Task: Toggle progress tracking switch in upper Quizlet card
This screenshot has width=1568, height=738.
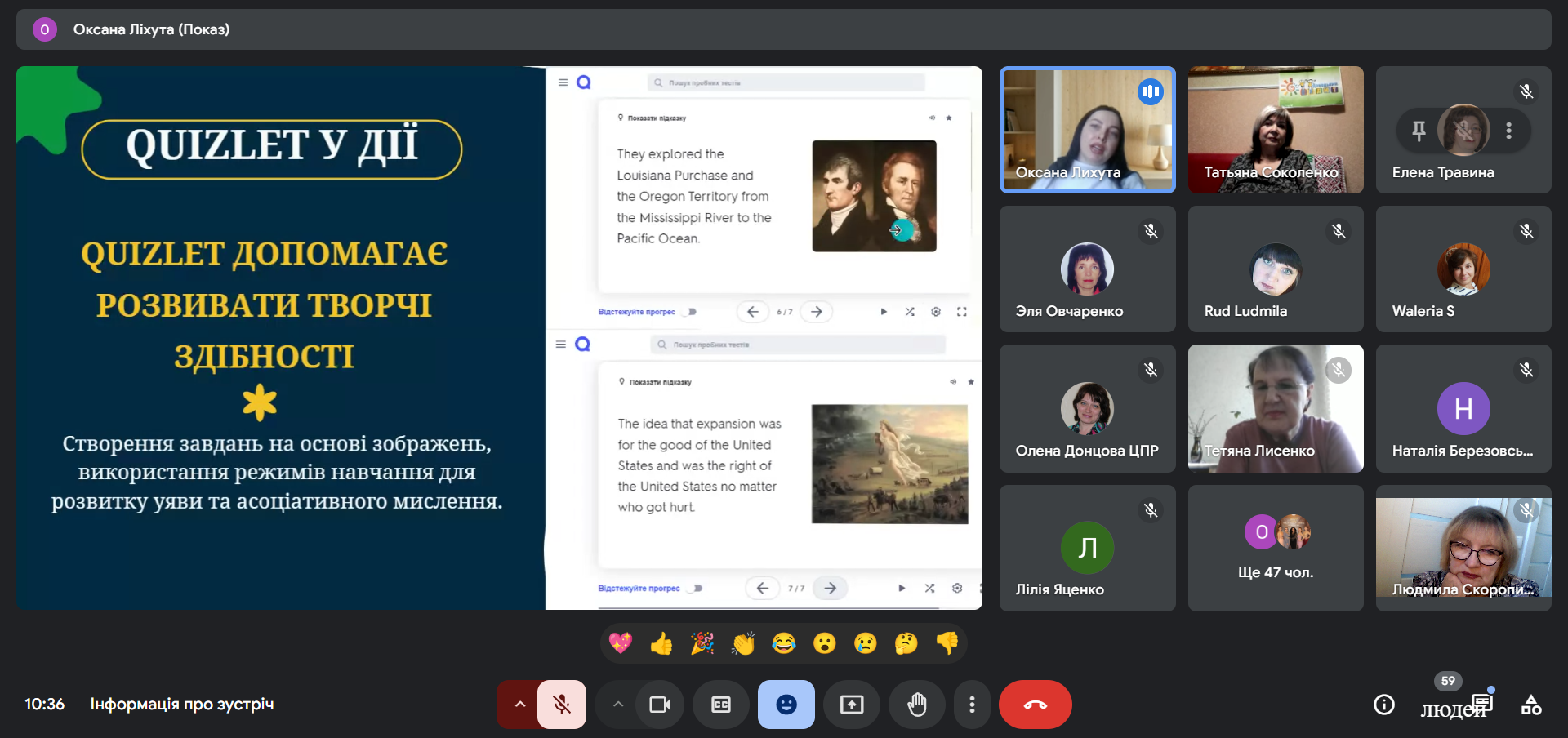Action: (691, 312)
